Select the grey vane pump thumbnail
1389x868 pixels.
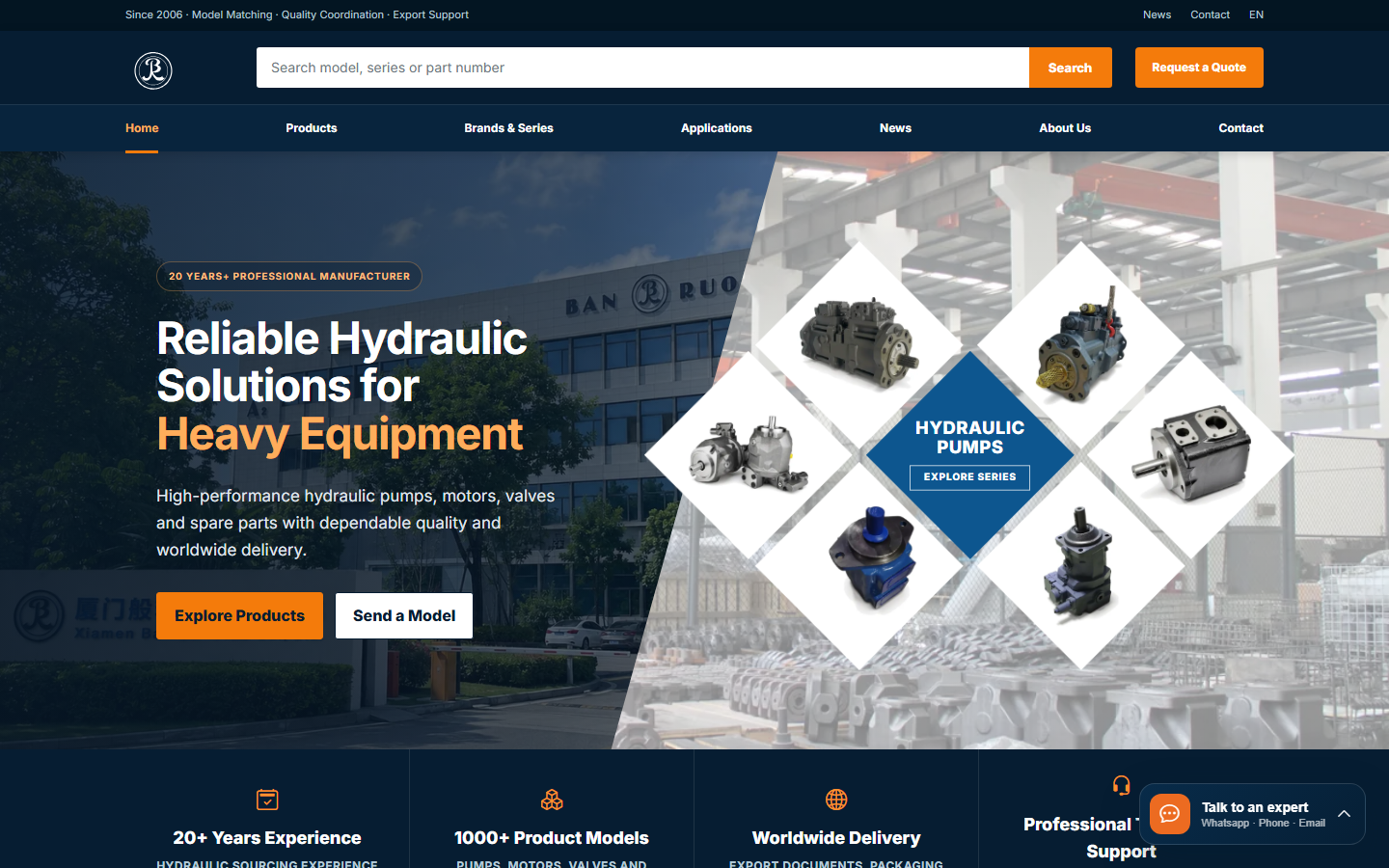tap(1191, 453)
